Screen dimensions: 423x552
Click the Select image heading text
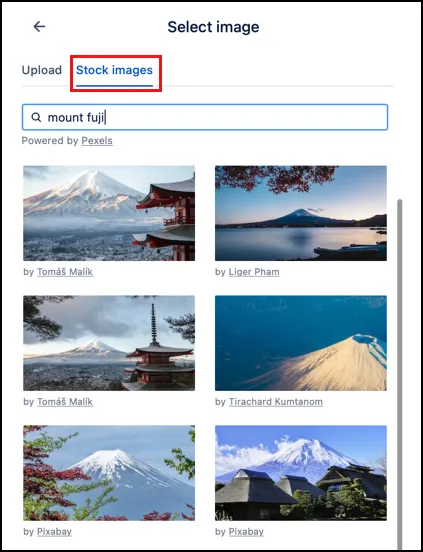pos(213,27)
